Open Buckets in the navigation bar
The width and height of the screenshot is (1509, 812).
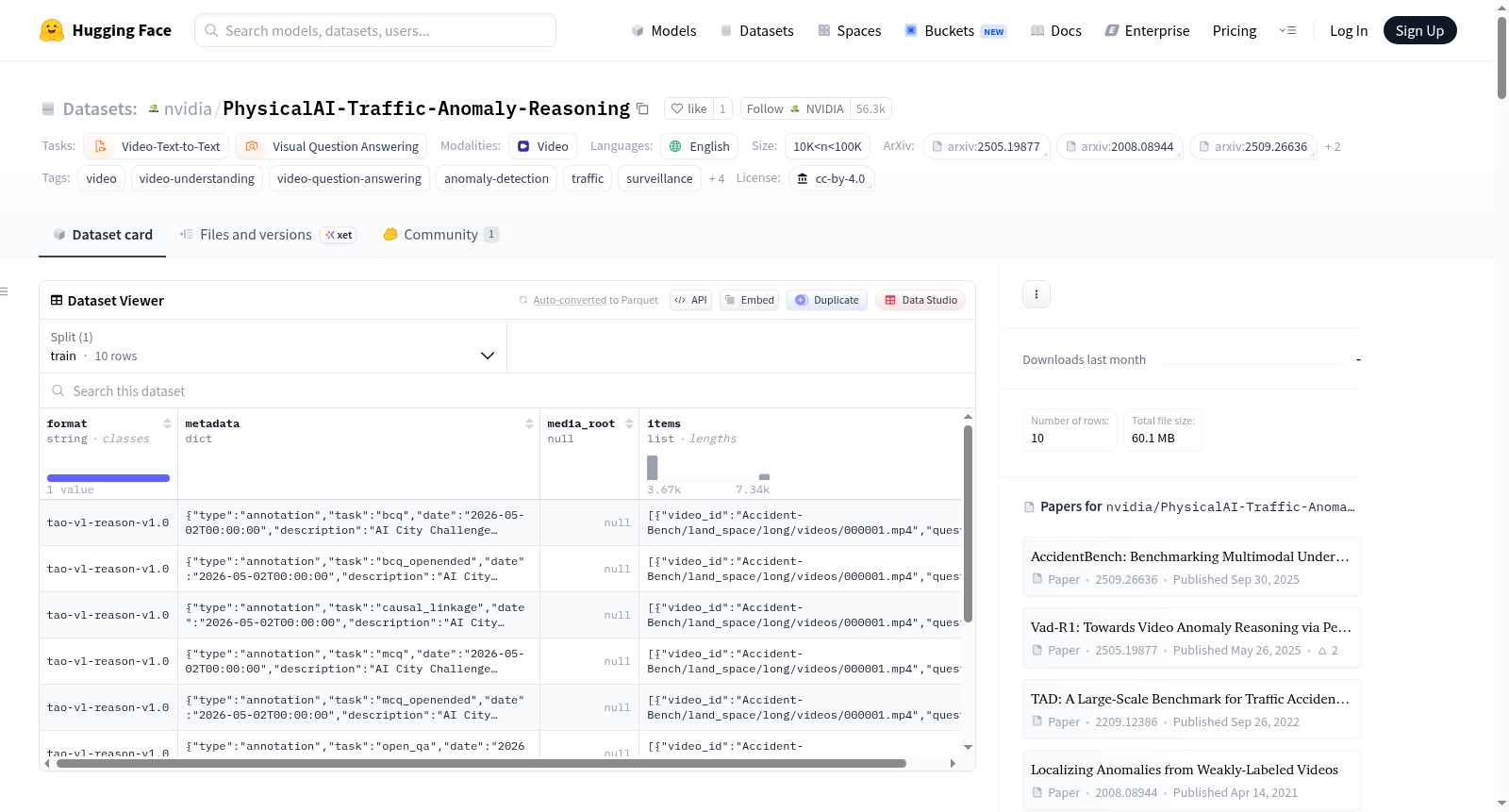pos(955,30)
